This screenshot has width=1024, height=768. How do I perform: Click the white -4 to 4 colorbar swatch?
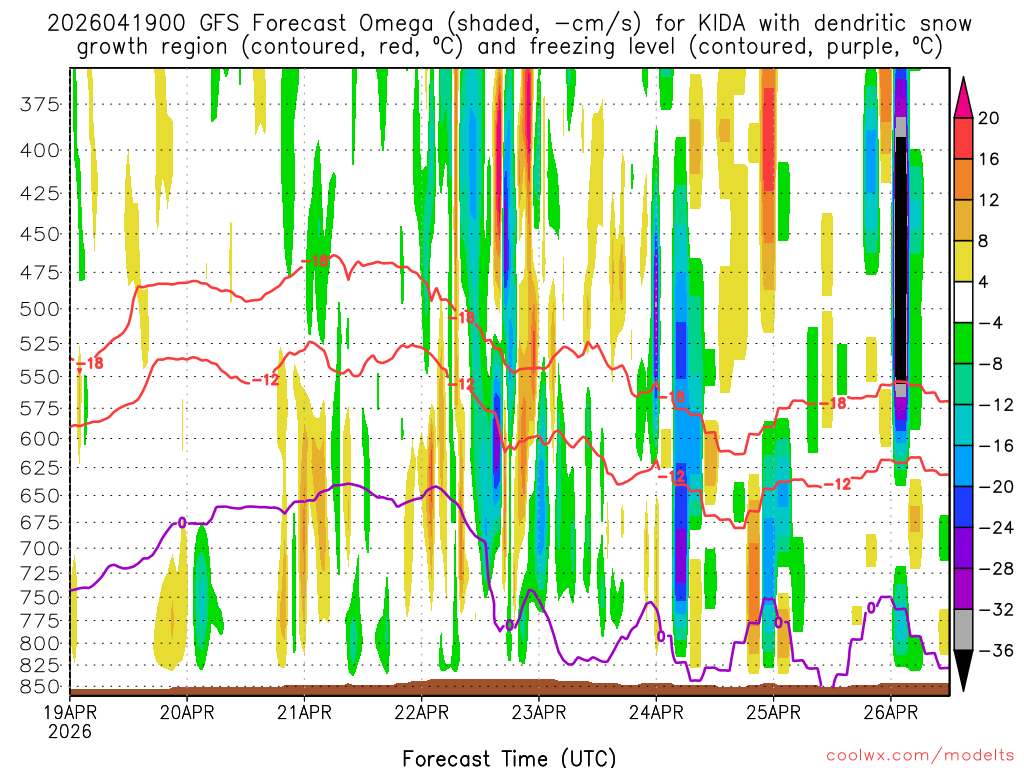tap(963, 302)
